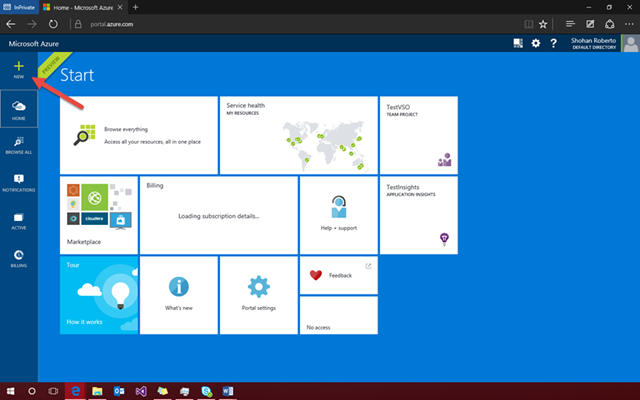The image size is (640, 400).
Task: Click the help question mark icon
Action: pos(553,43)
